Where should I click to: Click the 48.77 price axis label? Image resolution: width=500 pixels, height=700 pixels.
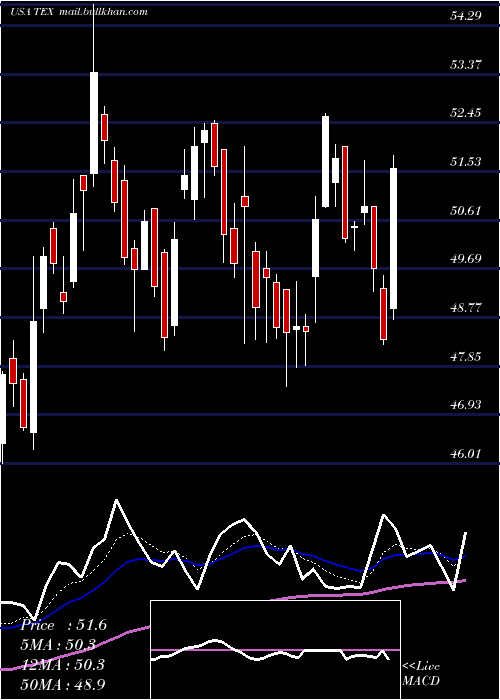pos(465,308)
